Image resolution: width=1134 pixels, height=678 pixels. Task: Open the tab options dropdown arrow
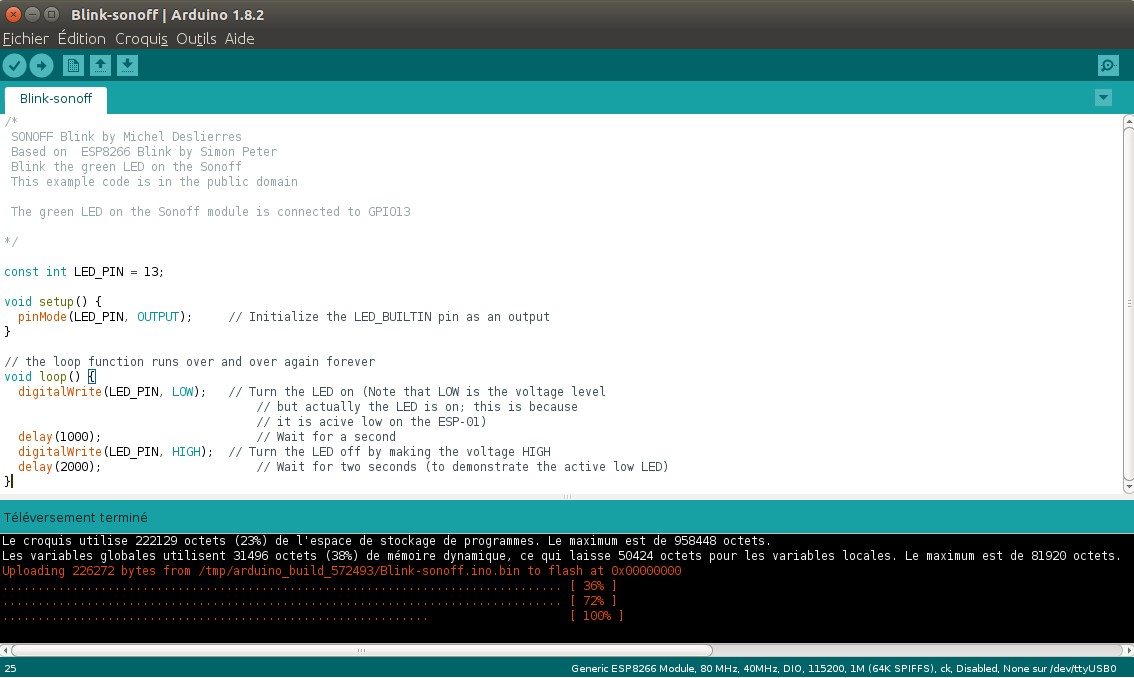pyautogui.click(x=1103, y=98)
